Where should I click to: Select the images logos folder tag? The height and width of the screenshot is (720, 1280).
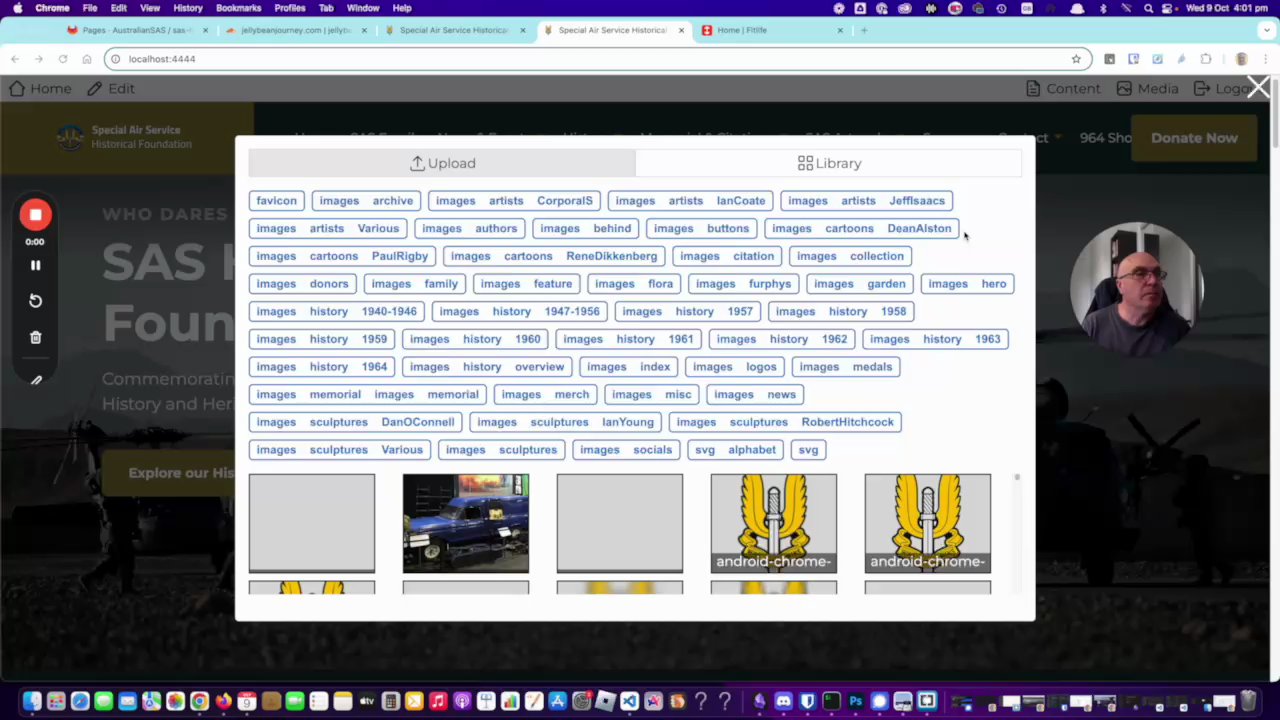pos(734,367)
